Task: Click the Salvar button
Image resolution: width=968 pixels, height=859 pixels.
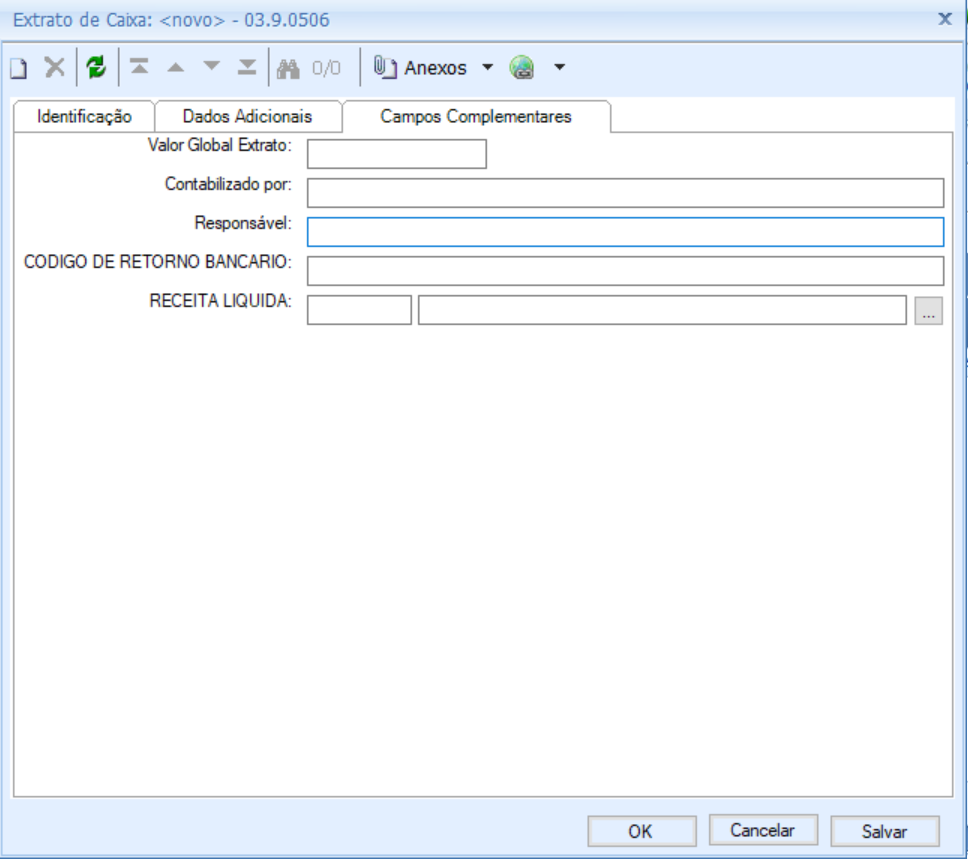Action: click(885, 831)
